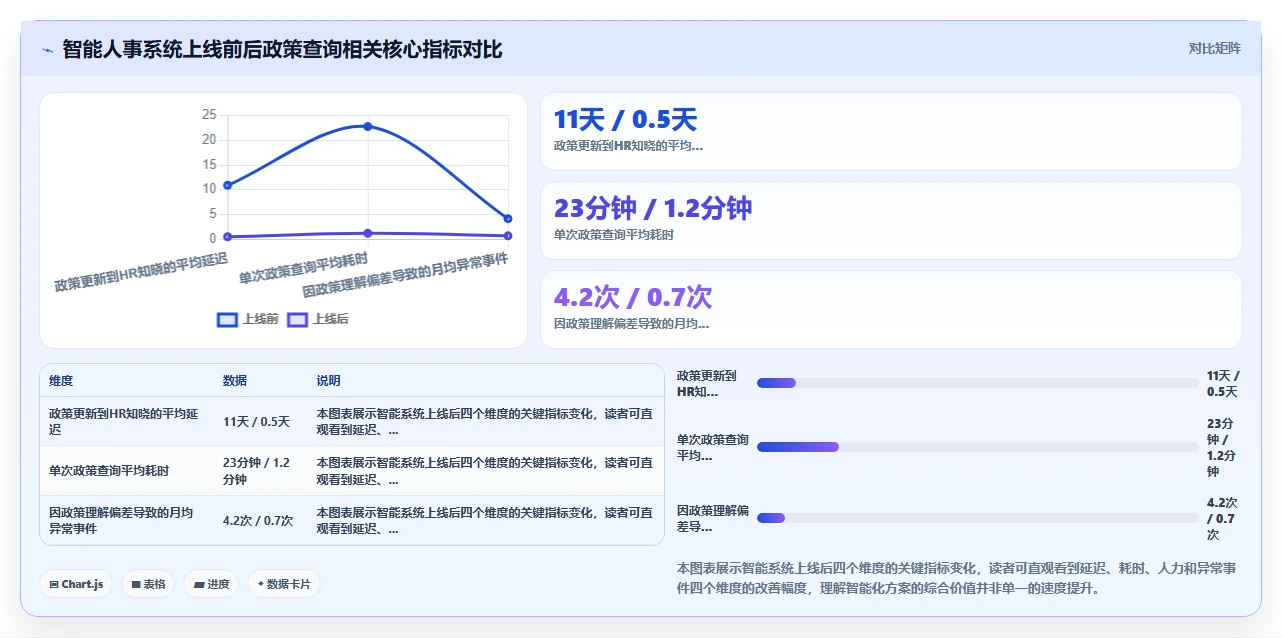Click the 维度 column header
This screenshot has width=1282, height=638.
pos(61,381)
